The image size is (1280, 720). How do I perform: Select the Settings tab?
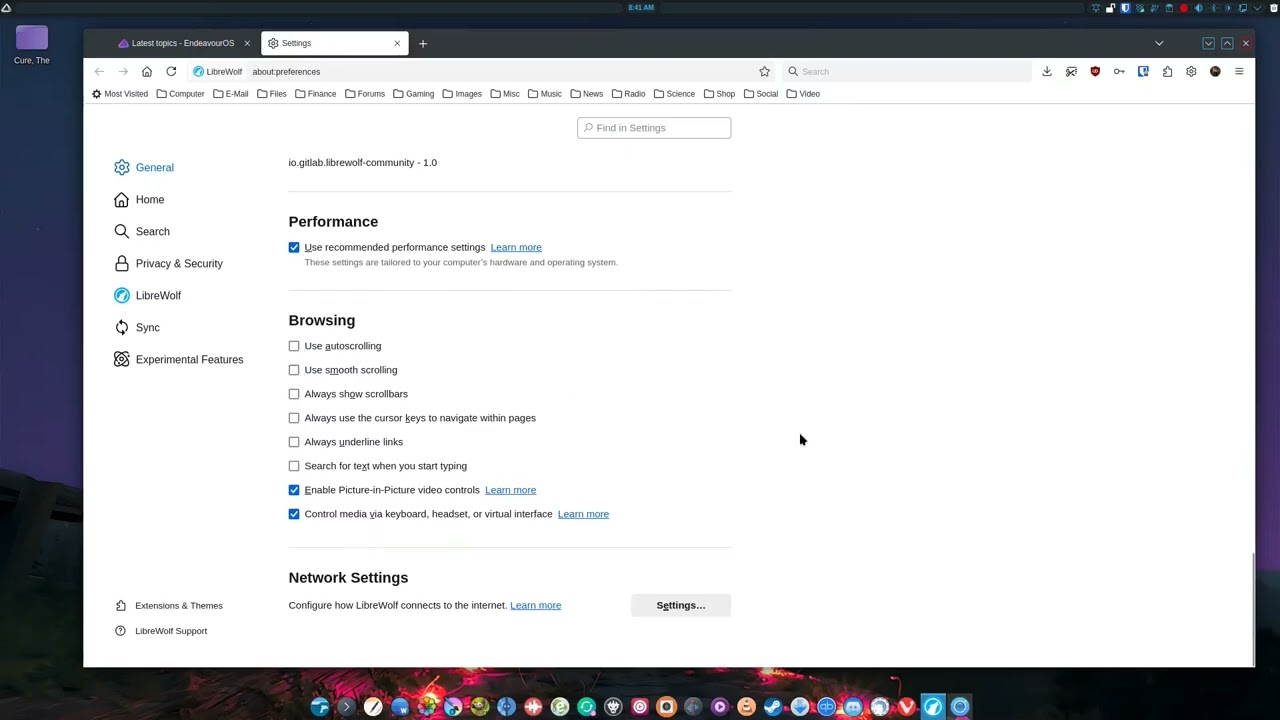(333, 43)
